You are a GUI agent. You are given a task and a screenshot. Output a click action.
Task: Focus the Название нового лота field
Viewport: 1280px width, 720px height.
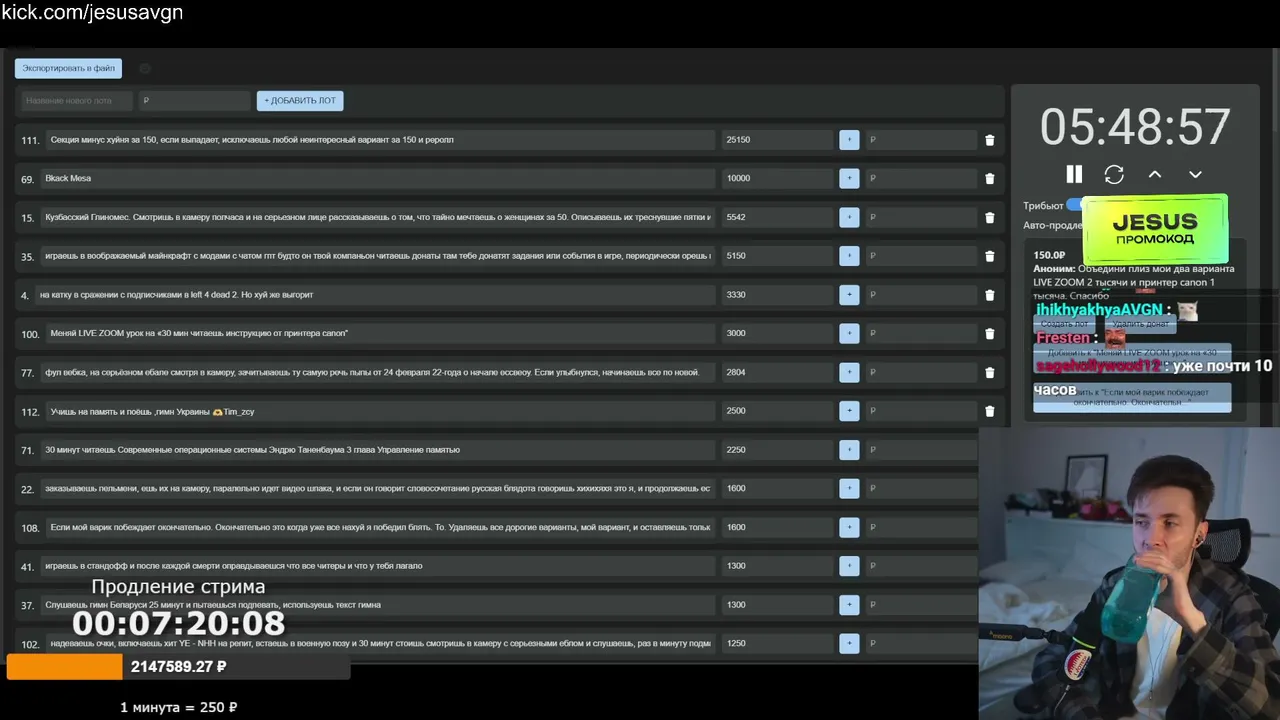point(77,101)
